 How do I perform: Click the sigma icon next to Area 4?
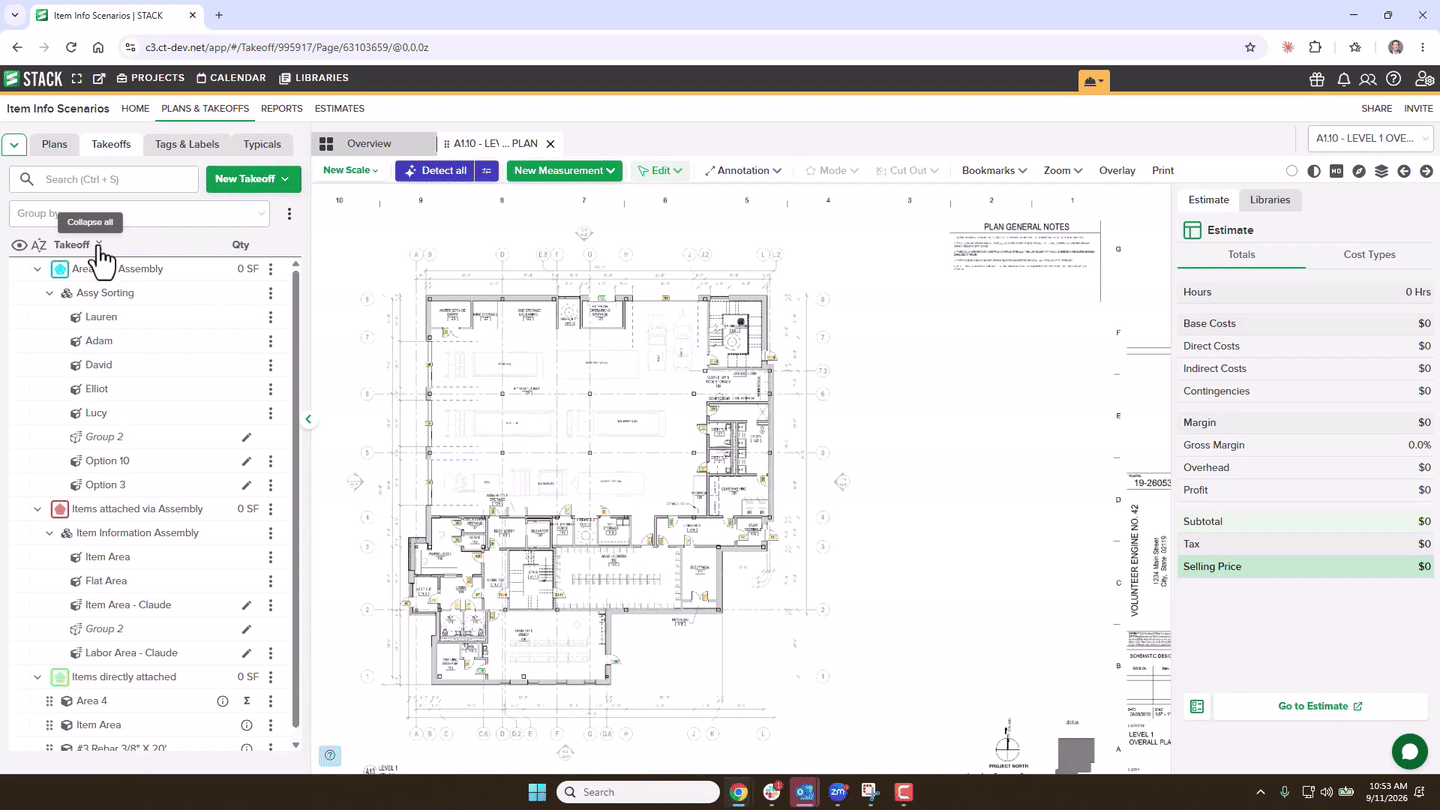coord(247,701)
